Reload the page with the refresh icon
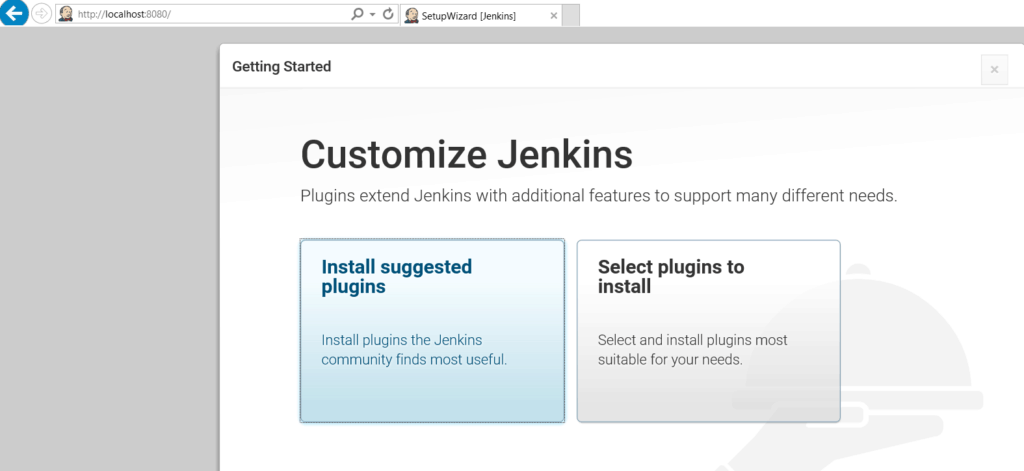 388,14
